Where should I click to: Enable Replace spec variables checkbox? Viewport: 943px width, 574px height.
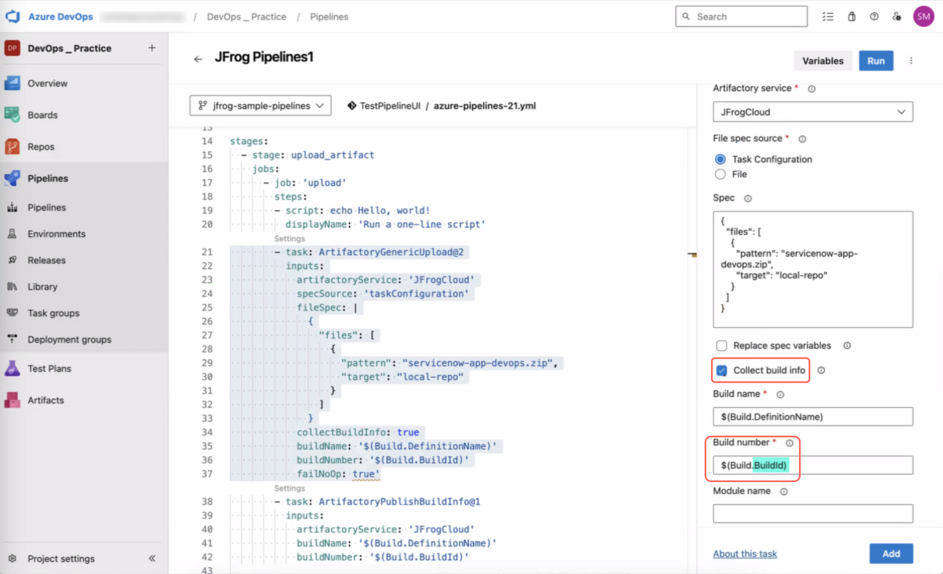point(721,345)
